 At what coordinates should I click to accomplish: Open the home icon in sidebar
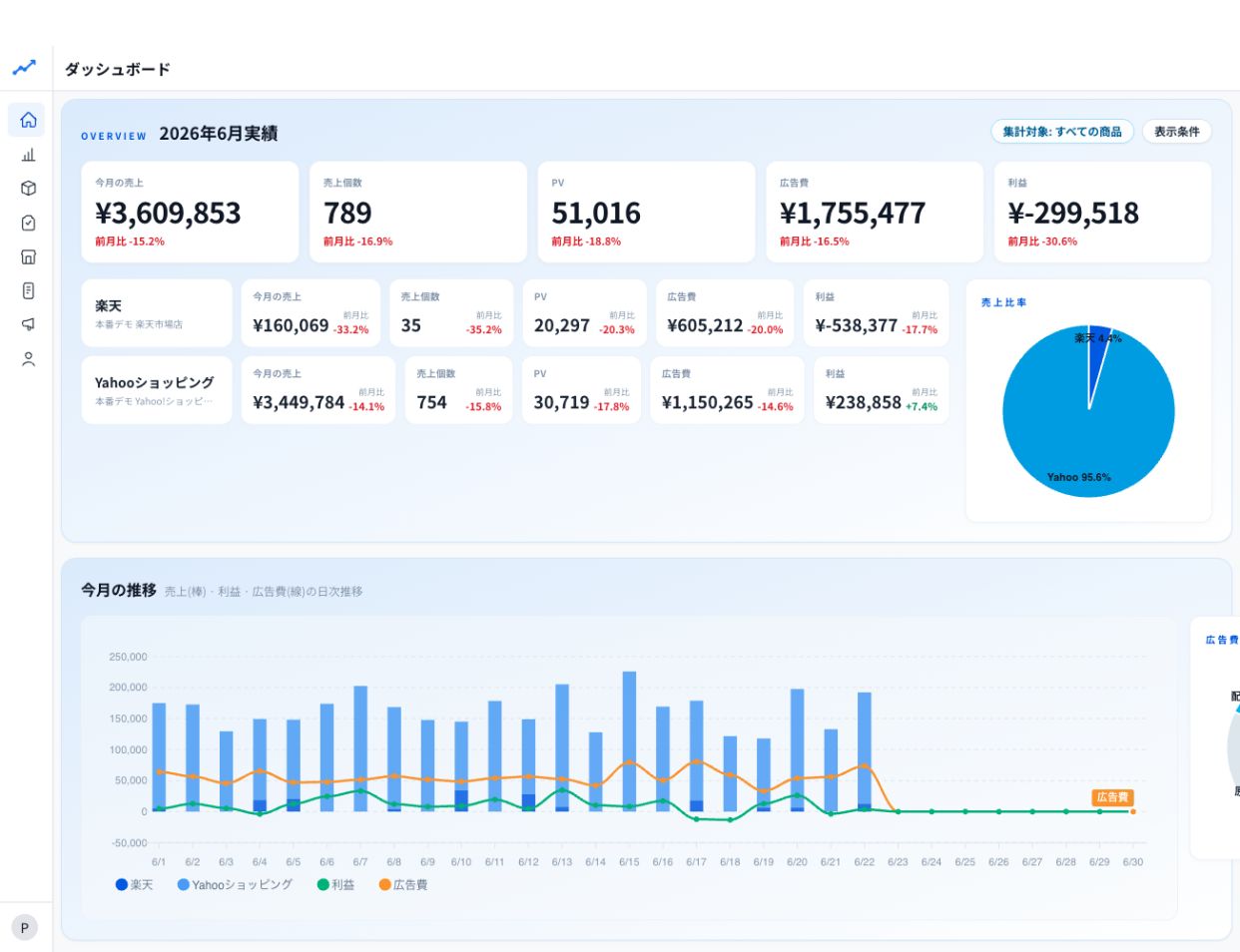tap(28, 120)
